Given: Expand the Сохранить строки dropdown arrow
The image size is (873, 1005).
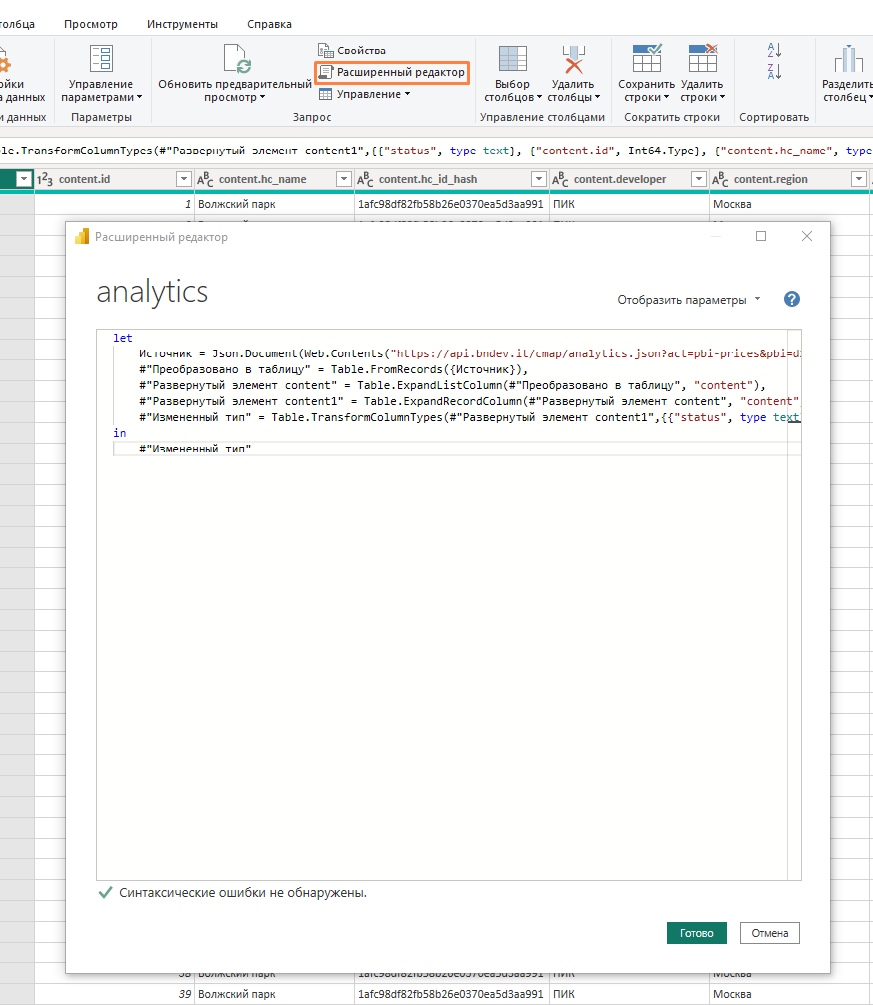Looking at the screenshot, I should point(667,97).
